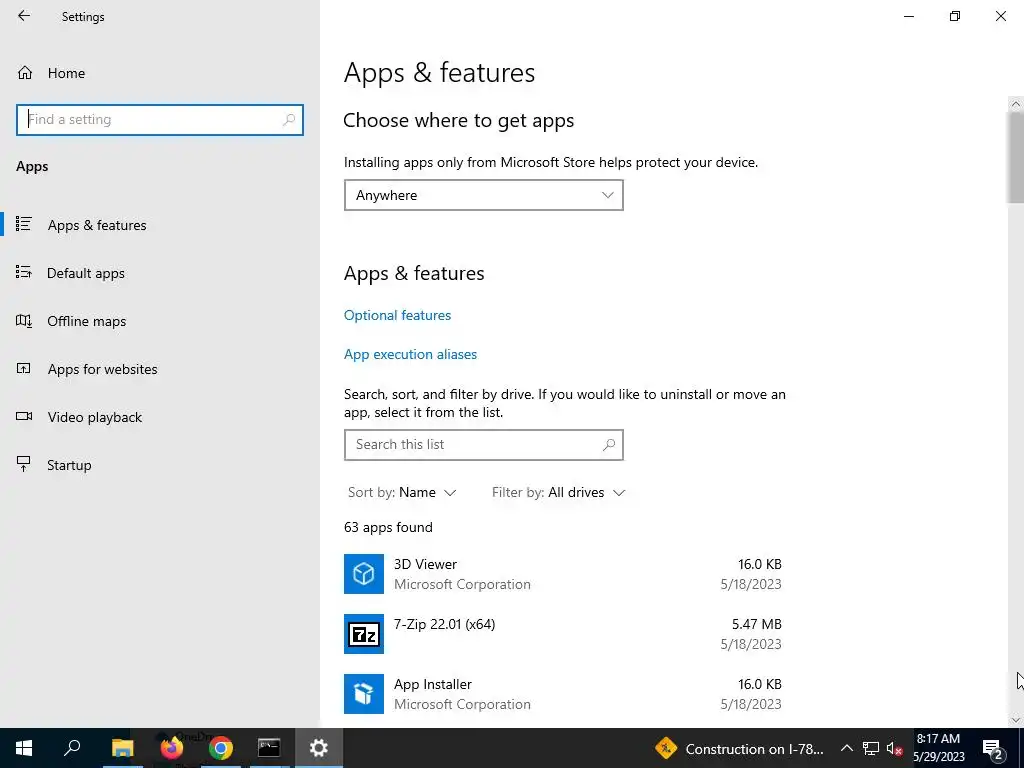Click the Video playback camera icon

24,416
